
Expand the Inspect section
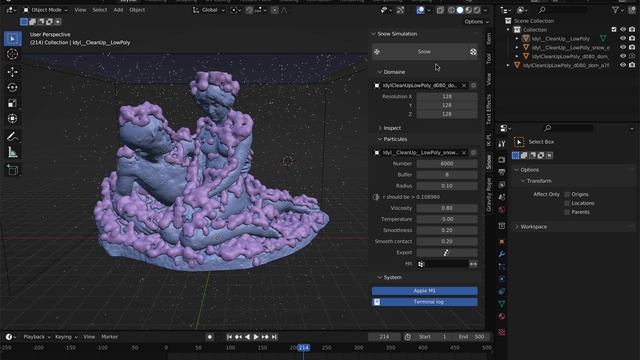(x=380, y=128)
